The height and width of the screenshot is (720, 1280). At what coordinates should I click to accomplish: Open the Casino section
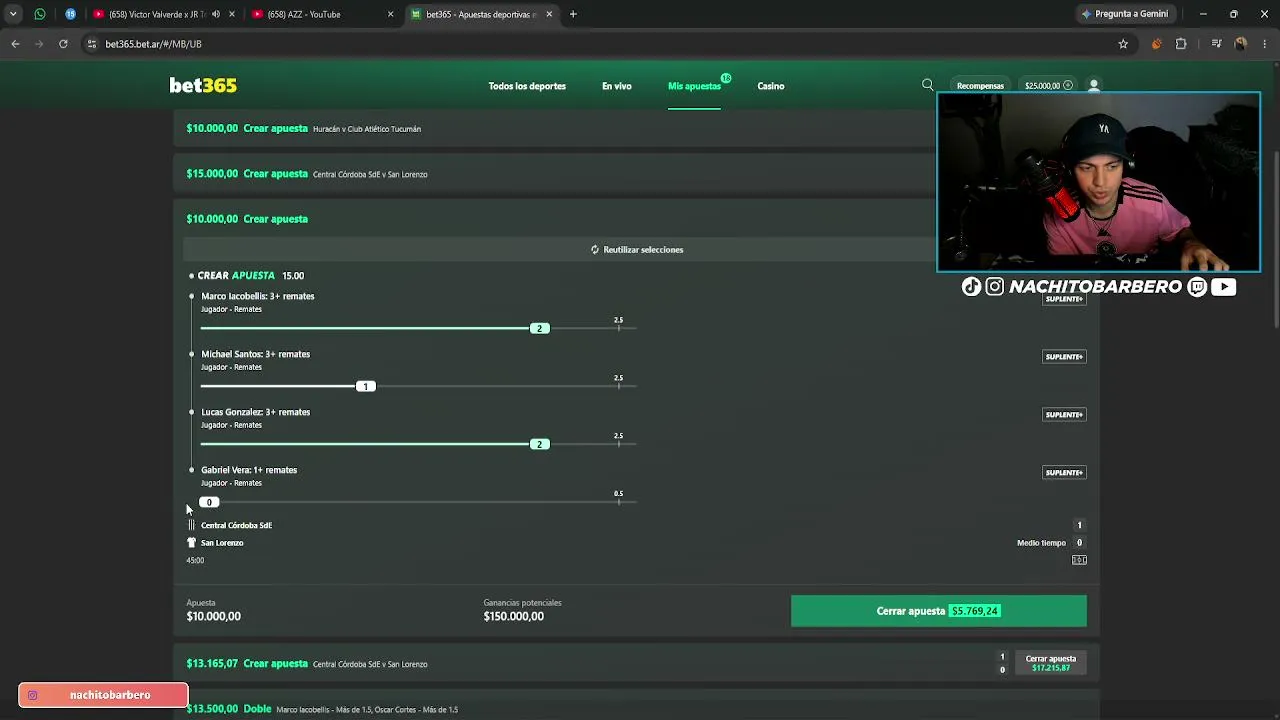pos(770,86)
